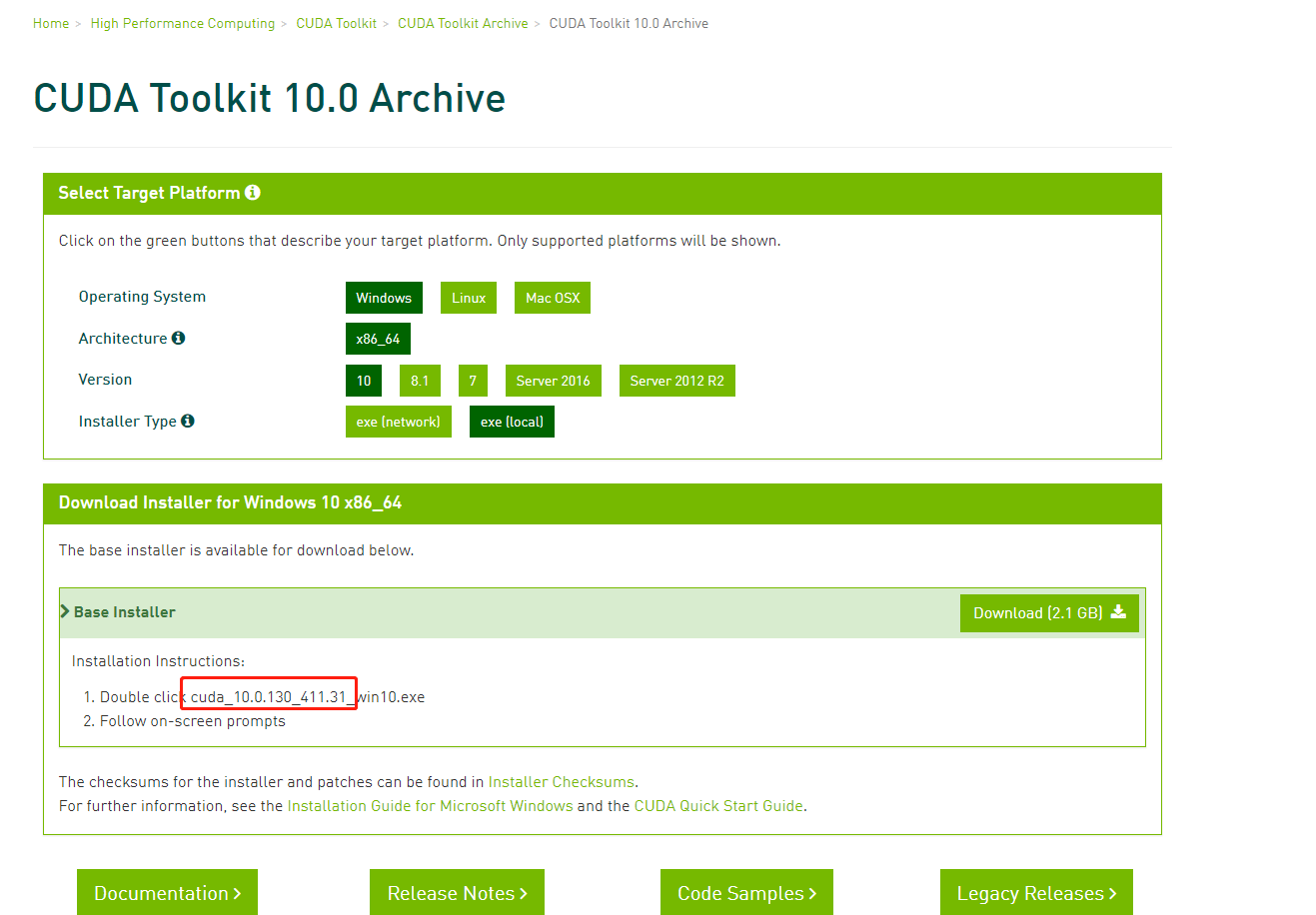The image size is (1316, 915).
Task: Click the download arrow icon on Download button
Action: (x=1118, y=612)
